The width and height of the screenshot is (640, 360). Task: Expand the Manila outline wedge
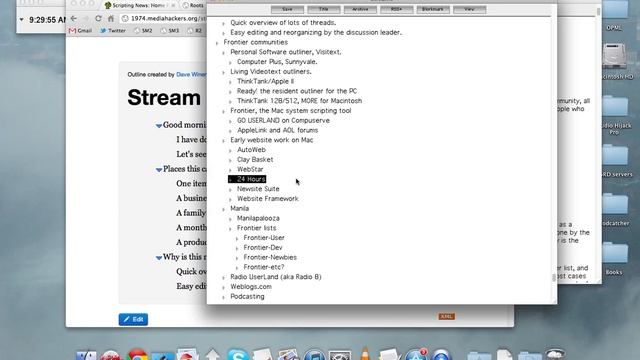pyautogui.click(x=223, y=209)
